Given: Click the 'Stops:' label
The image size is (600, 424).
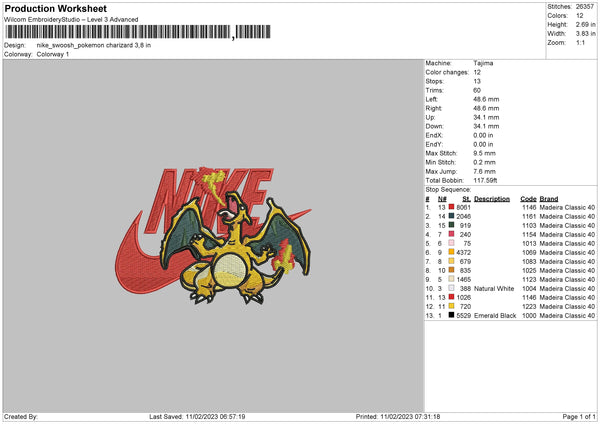Looking at the screenshot, I should point(435,81).
